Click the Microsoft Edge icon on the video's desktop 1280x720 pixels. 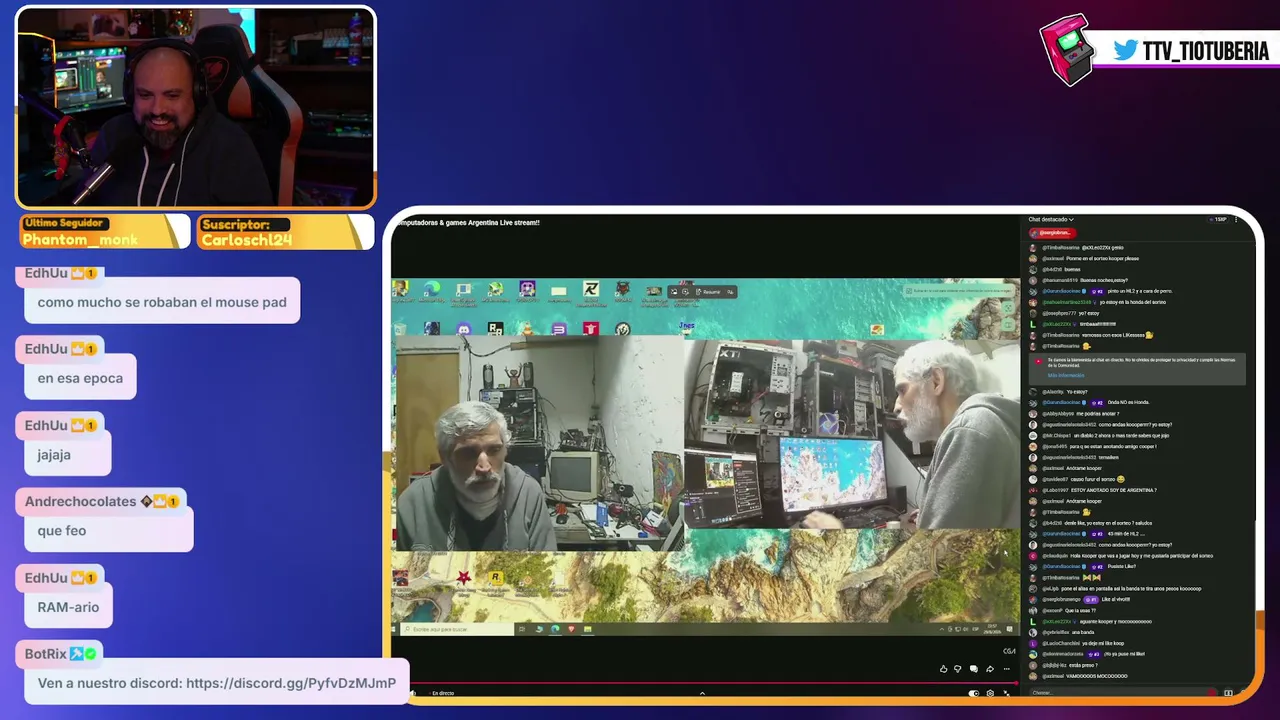(x=432, y=290)
